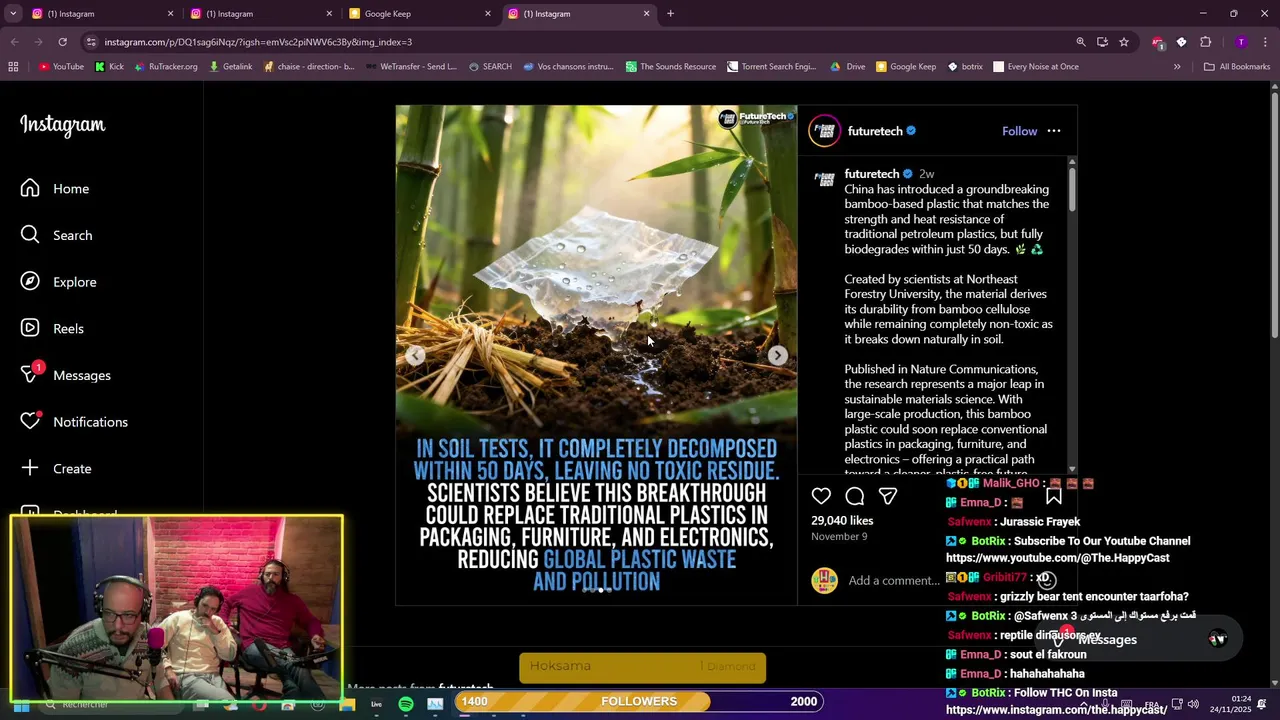Save the post with the bookmark icon
Screen dimensions: 1280x720
tap(1053, 496)
